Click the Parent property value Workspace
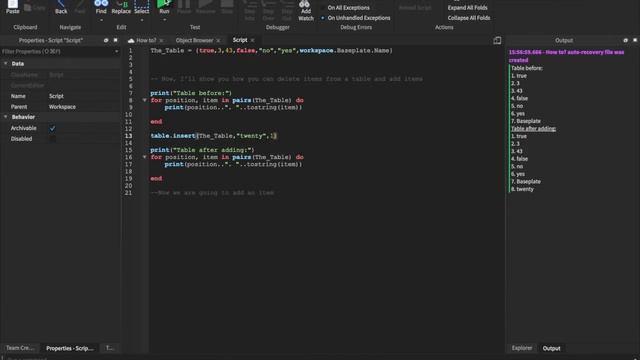640x360 pixels. (62, 107)
